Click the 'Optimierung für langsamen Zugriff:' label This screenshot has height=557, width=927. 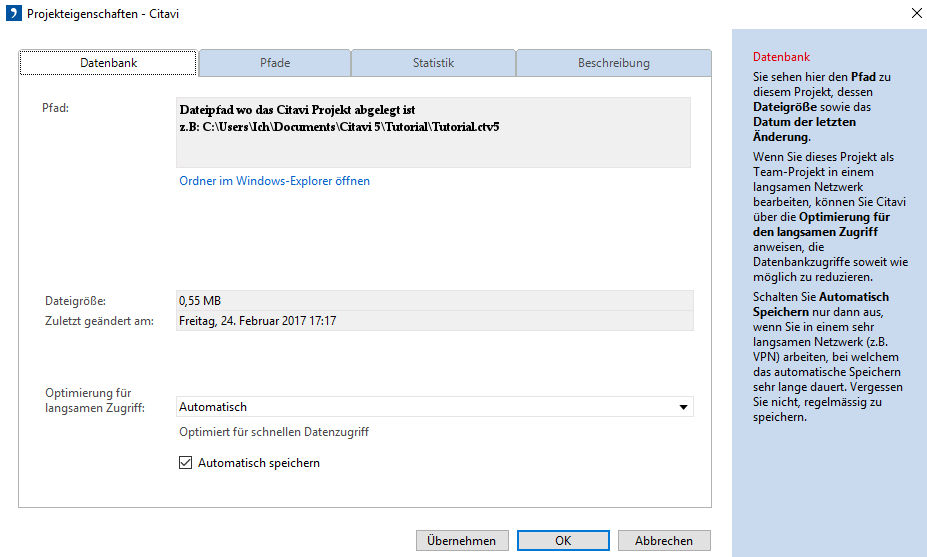click(x=95, y=400)
